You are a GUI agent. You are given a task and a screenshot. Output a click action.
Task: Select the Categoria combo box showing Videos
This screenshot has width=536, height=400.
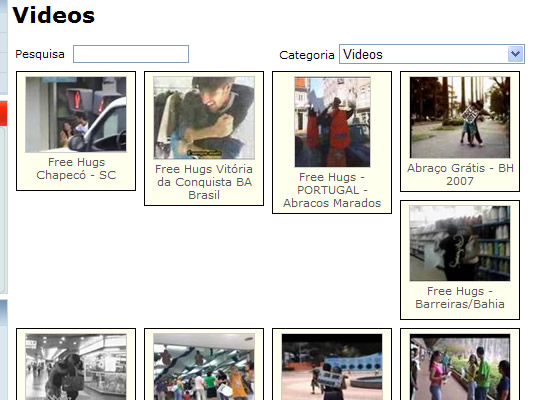[x=432, y=54]
